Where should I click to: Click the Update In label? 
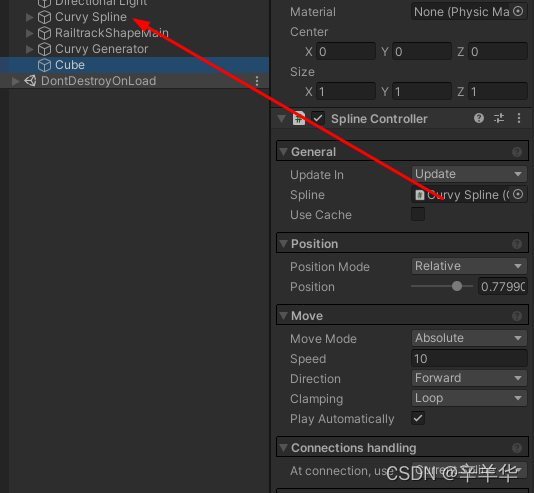click(317, 175)
